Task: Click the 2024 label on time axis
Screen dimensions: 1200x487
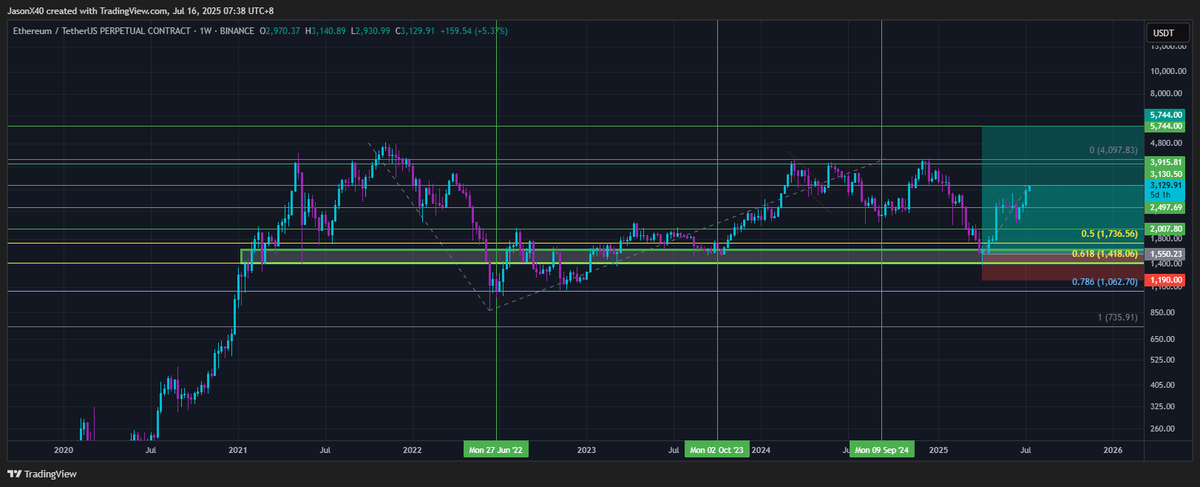Action: 763,451
